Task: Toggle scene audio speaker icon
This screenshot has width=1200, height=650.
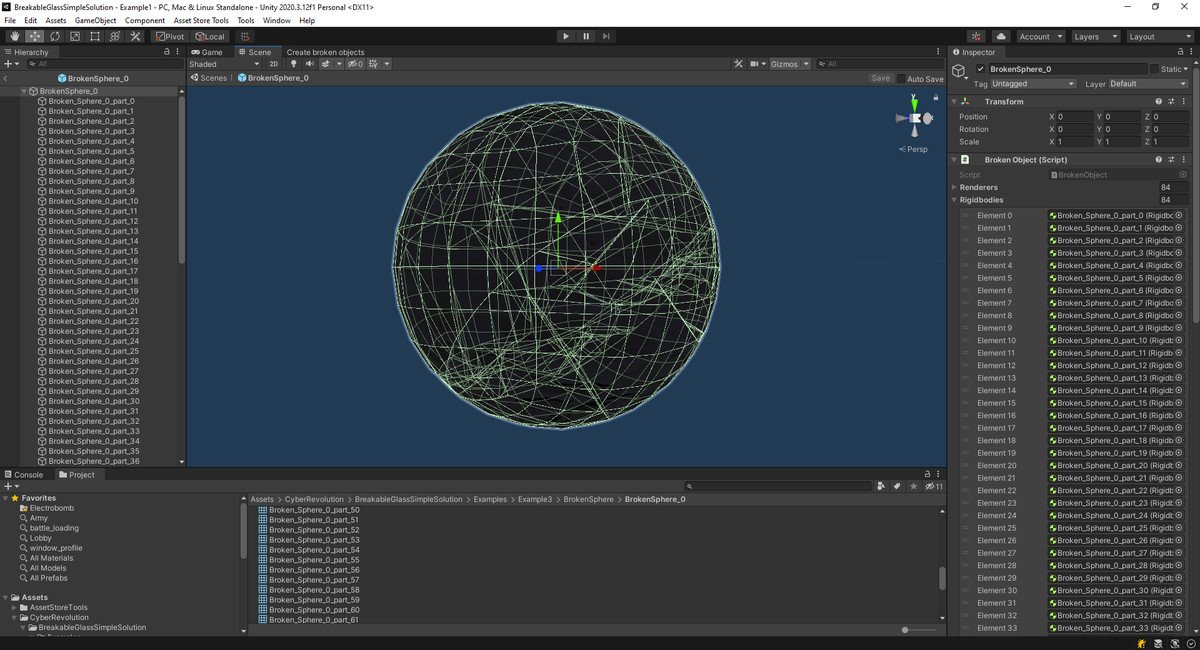Action: (309, 64)
